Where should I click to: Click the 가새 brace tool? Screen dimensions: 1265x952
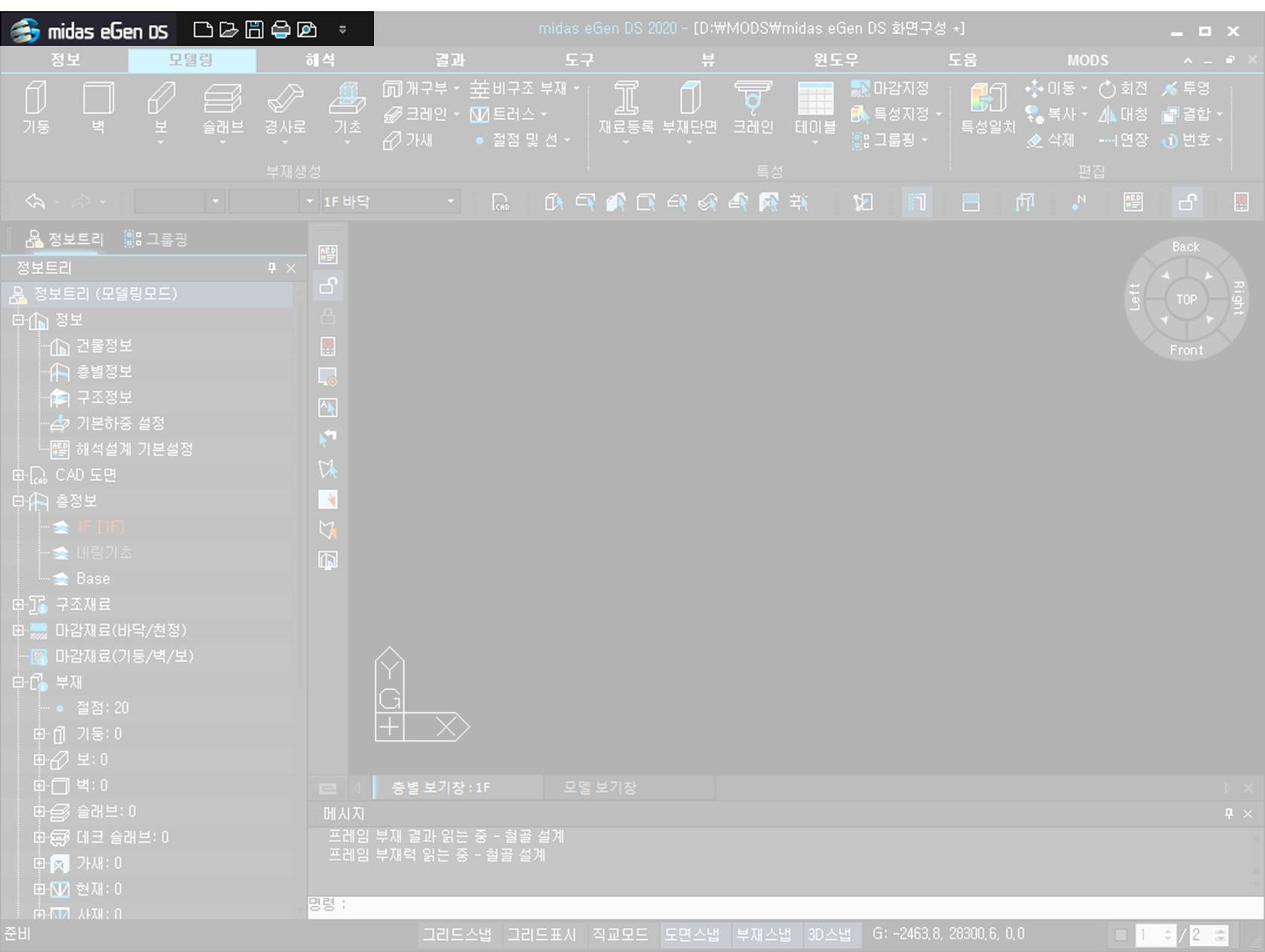click(x=408, y=140)
